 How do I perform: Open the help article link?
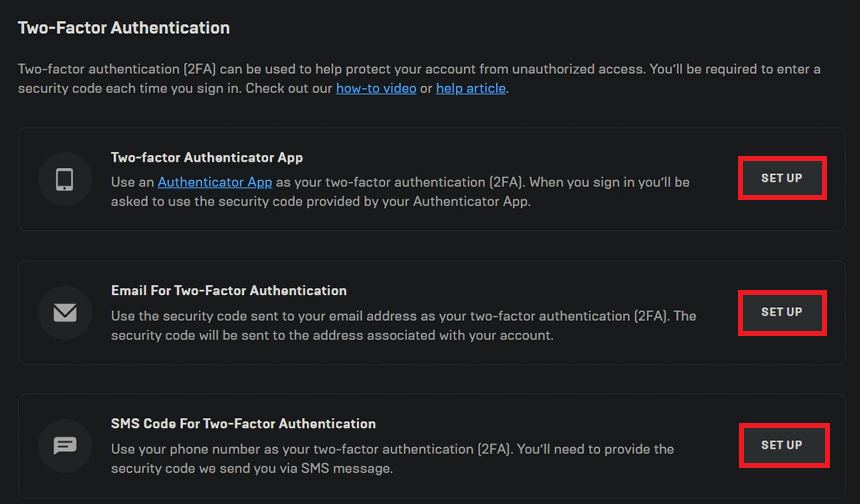tap(471, 88)
